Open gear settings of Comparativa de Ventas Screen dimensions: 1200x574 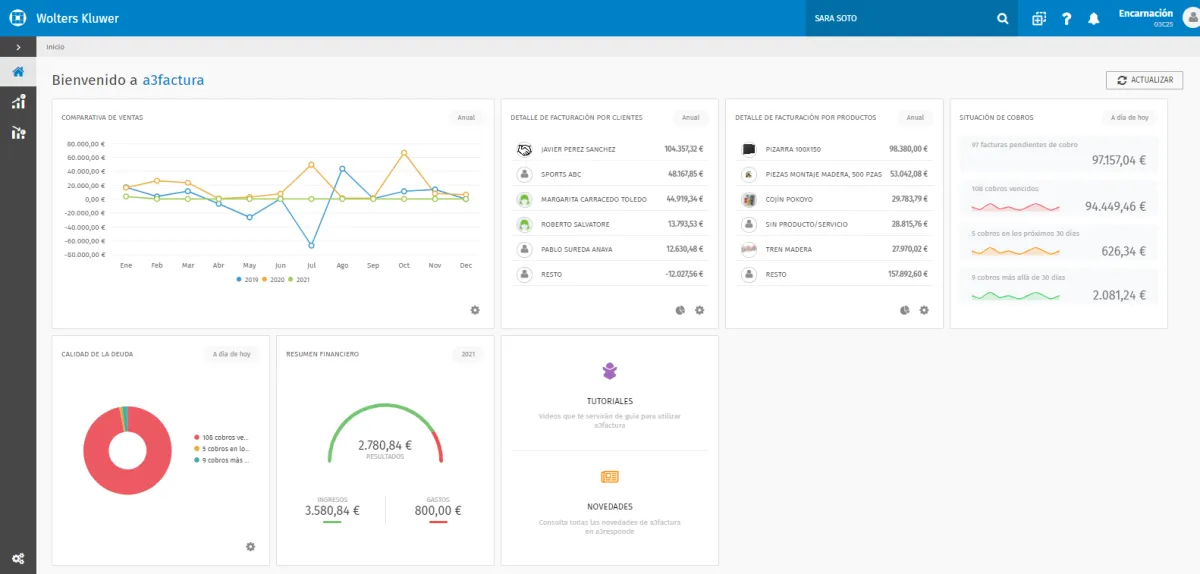(475, 310)
